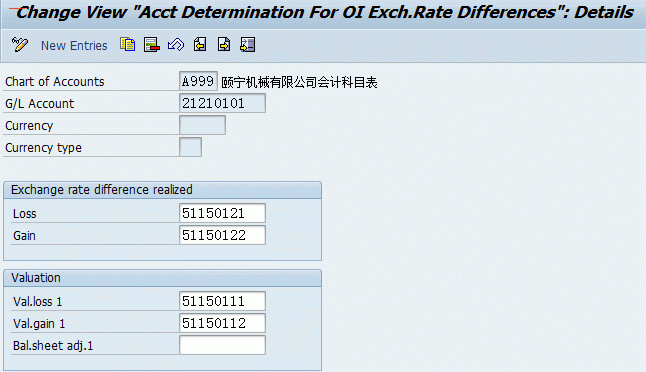646x372 pixels.
Task: Click the Loss label
Action: [x=25, y=213]
